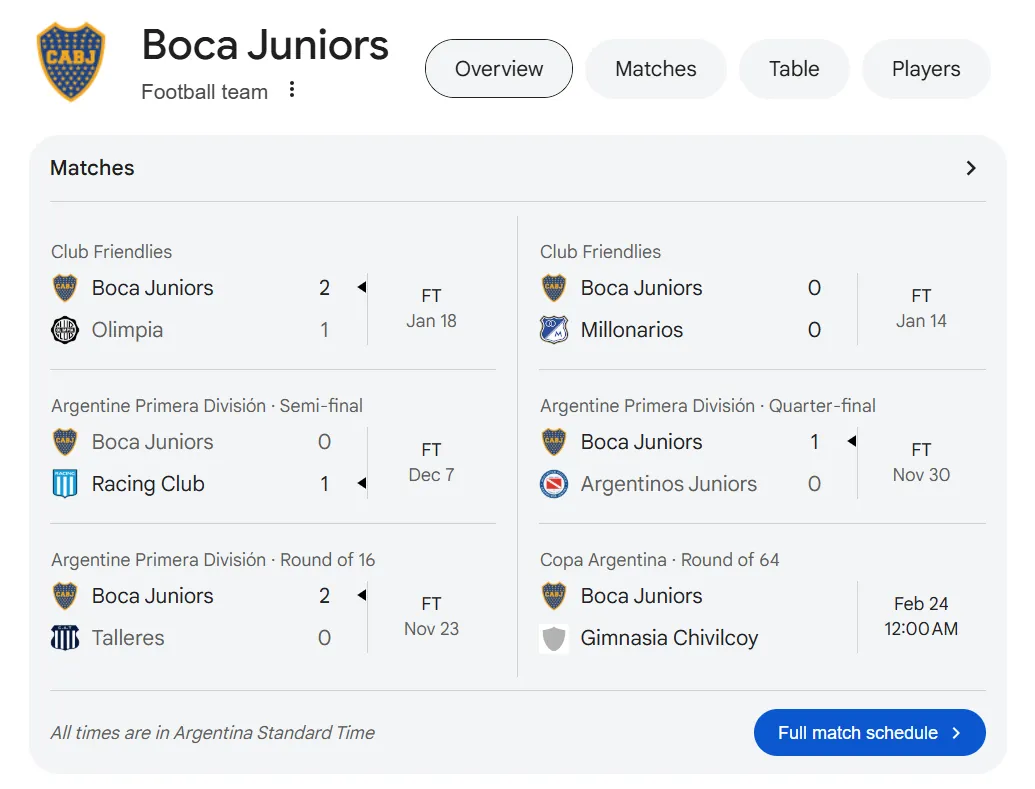
Task: Click the Millonarios club badge
Action: pos(553,330)
